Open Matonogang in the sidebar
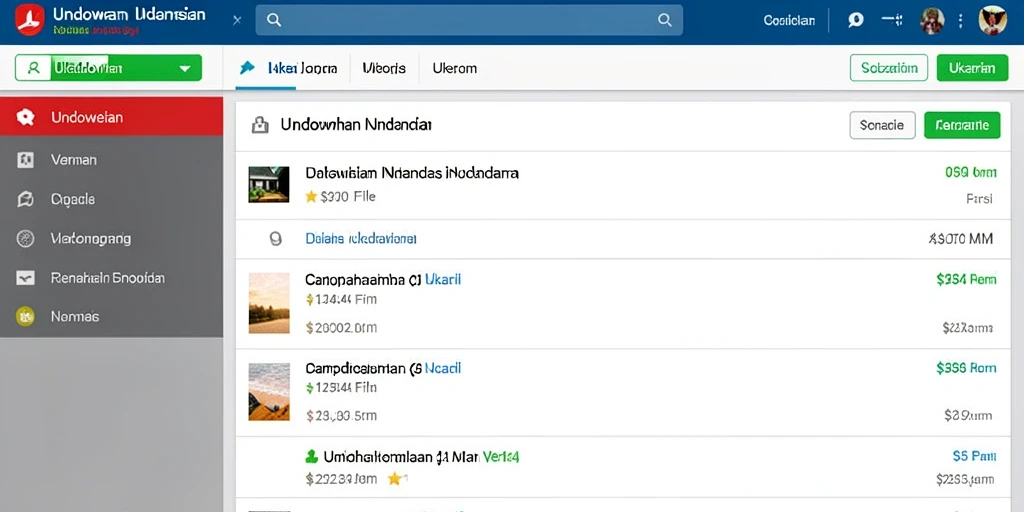Viewport: 1024px width, 512px height. pyautogui.click(x=112, y=239)
